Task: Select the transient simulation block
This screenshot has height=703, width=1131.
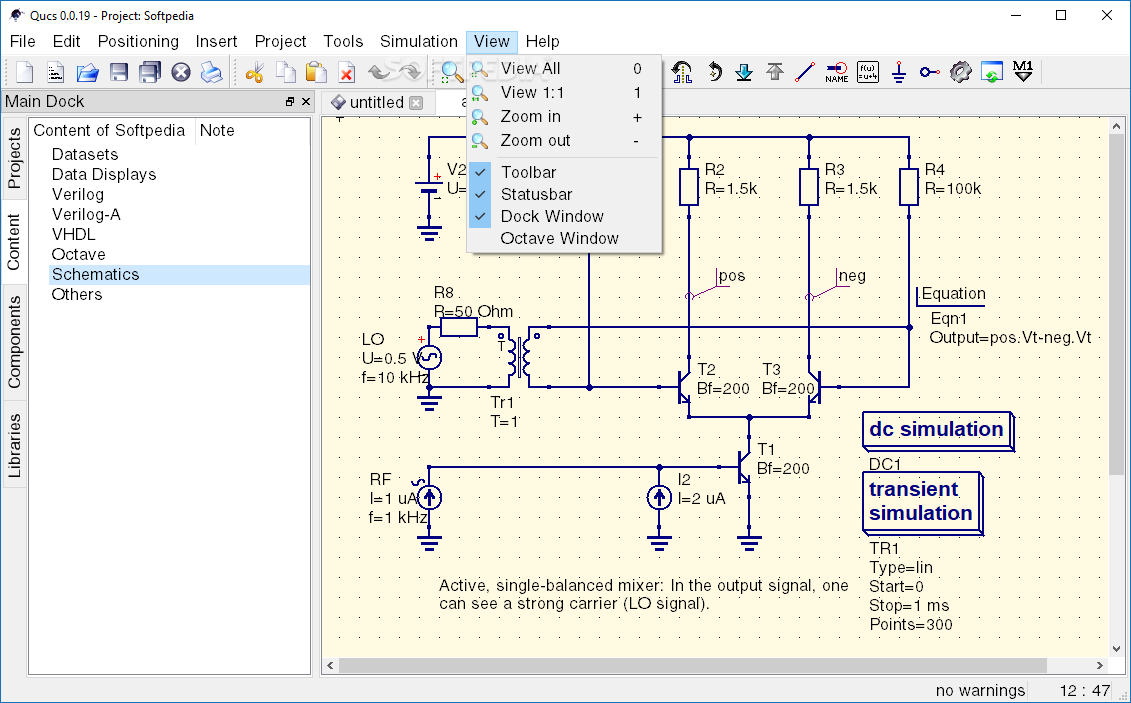Action: tap(922, 503)
